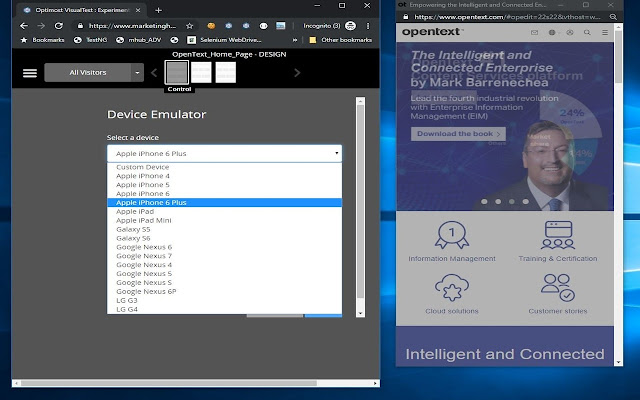Close the Optimost VisualTest tab
640x400 pixels.
pos(138,10)
